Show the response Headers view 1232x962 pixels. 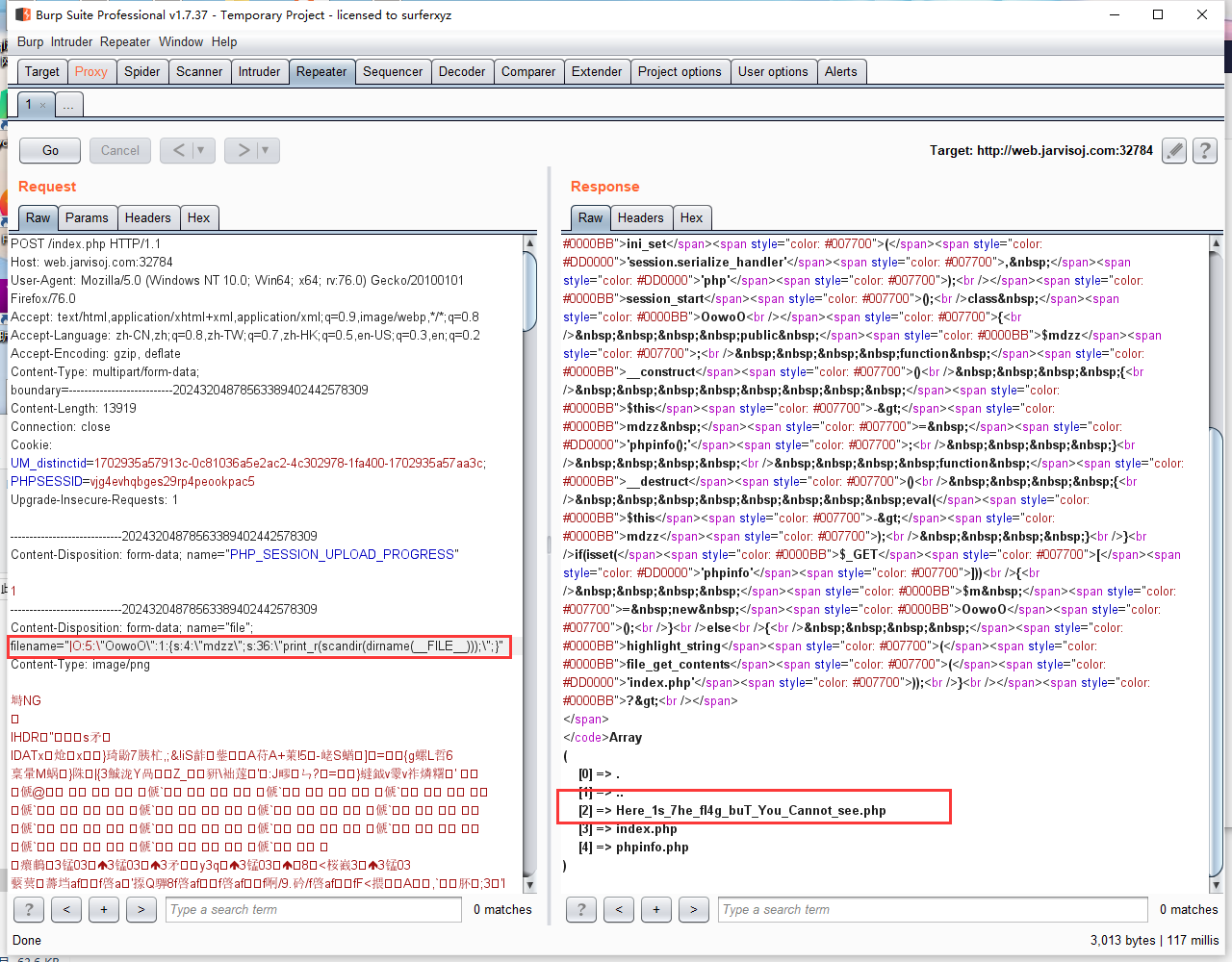(641, 217)
